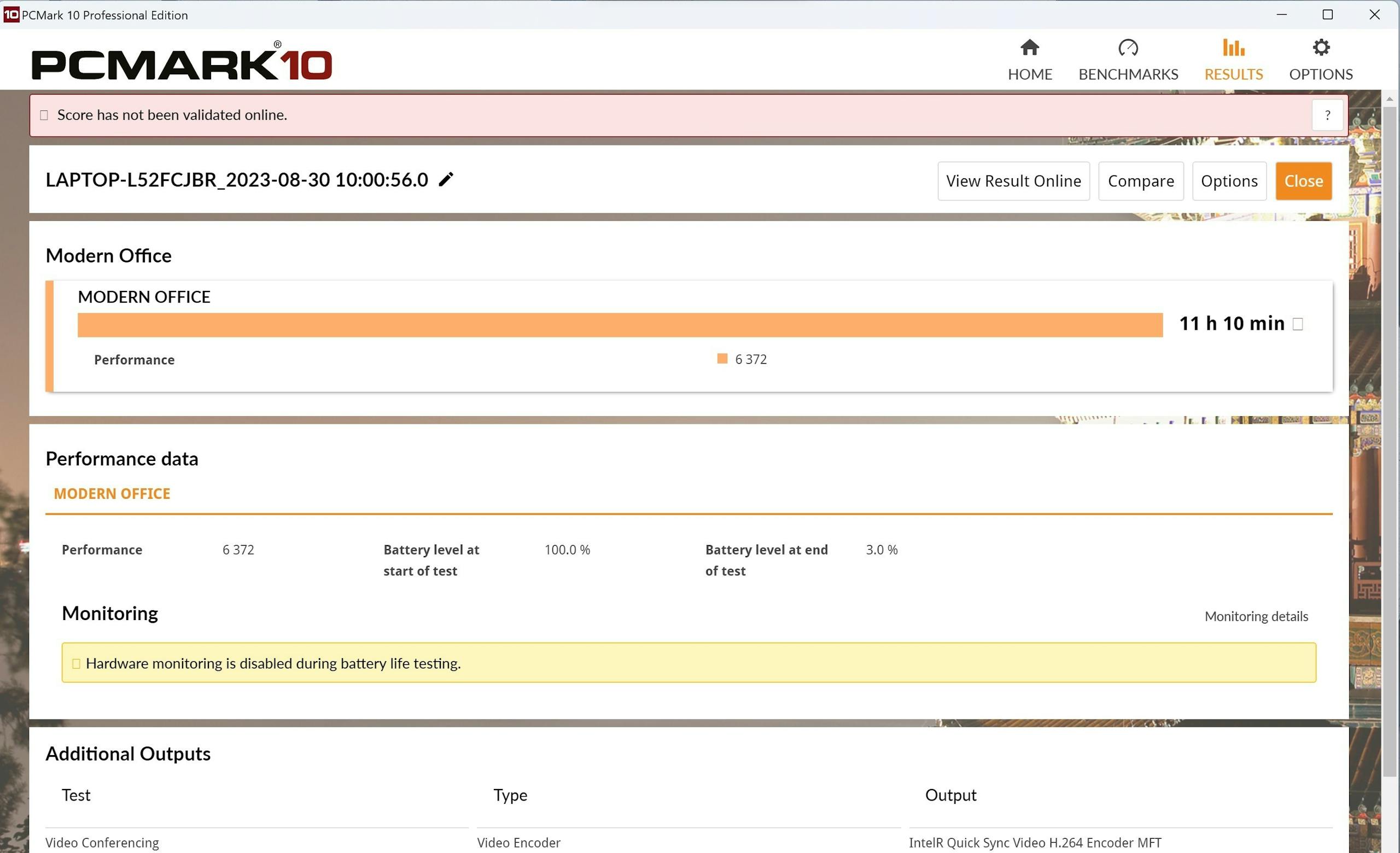Select the MODERN OFFICE performance data tab

(112, 494)
